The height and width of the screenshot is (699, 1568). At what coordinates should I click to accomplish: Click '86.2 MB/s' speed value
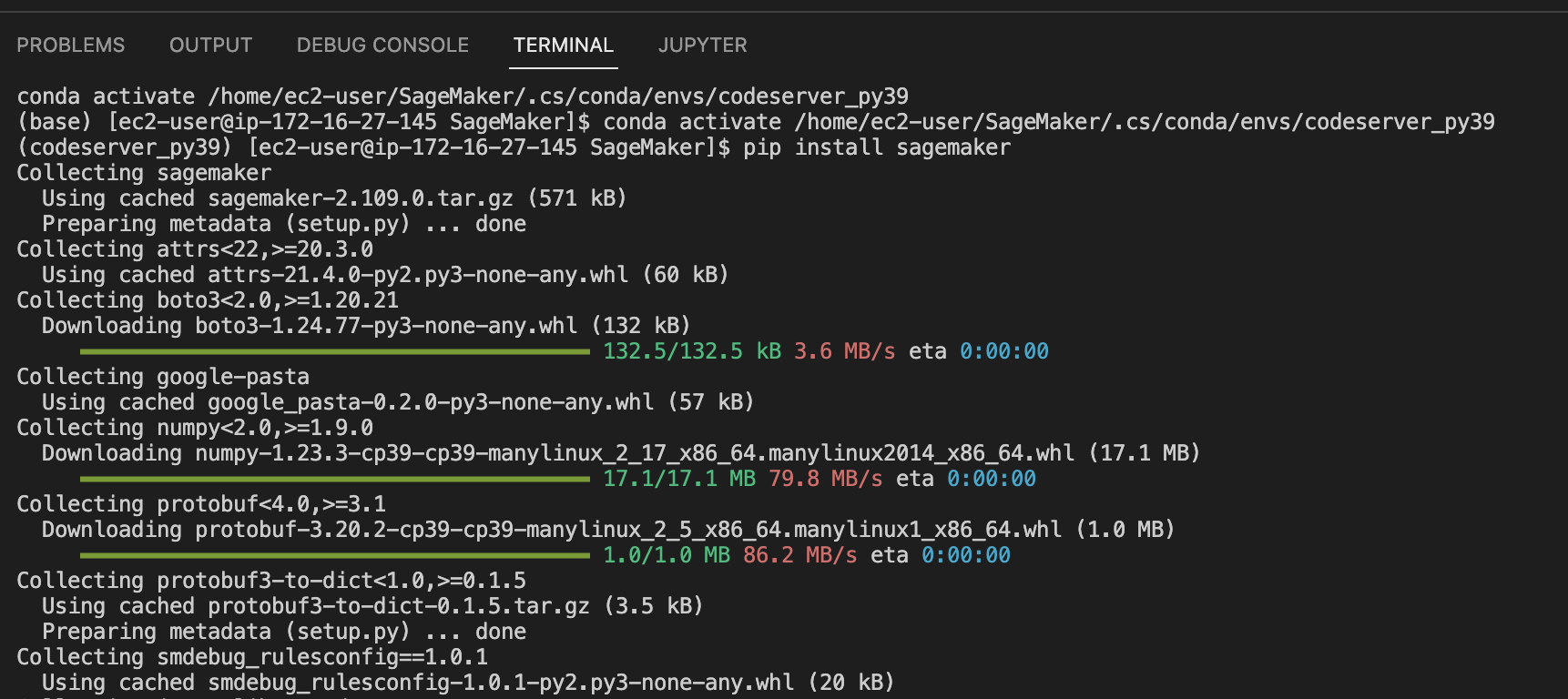799,555
